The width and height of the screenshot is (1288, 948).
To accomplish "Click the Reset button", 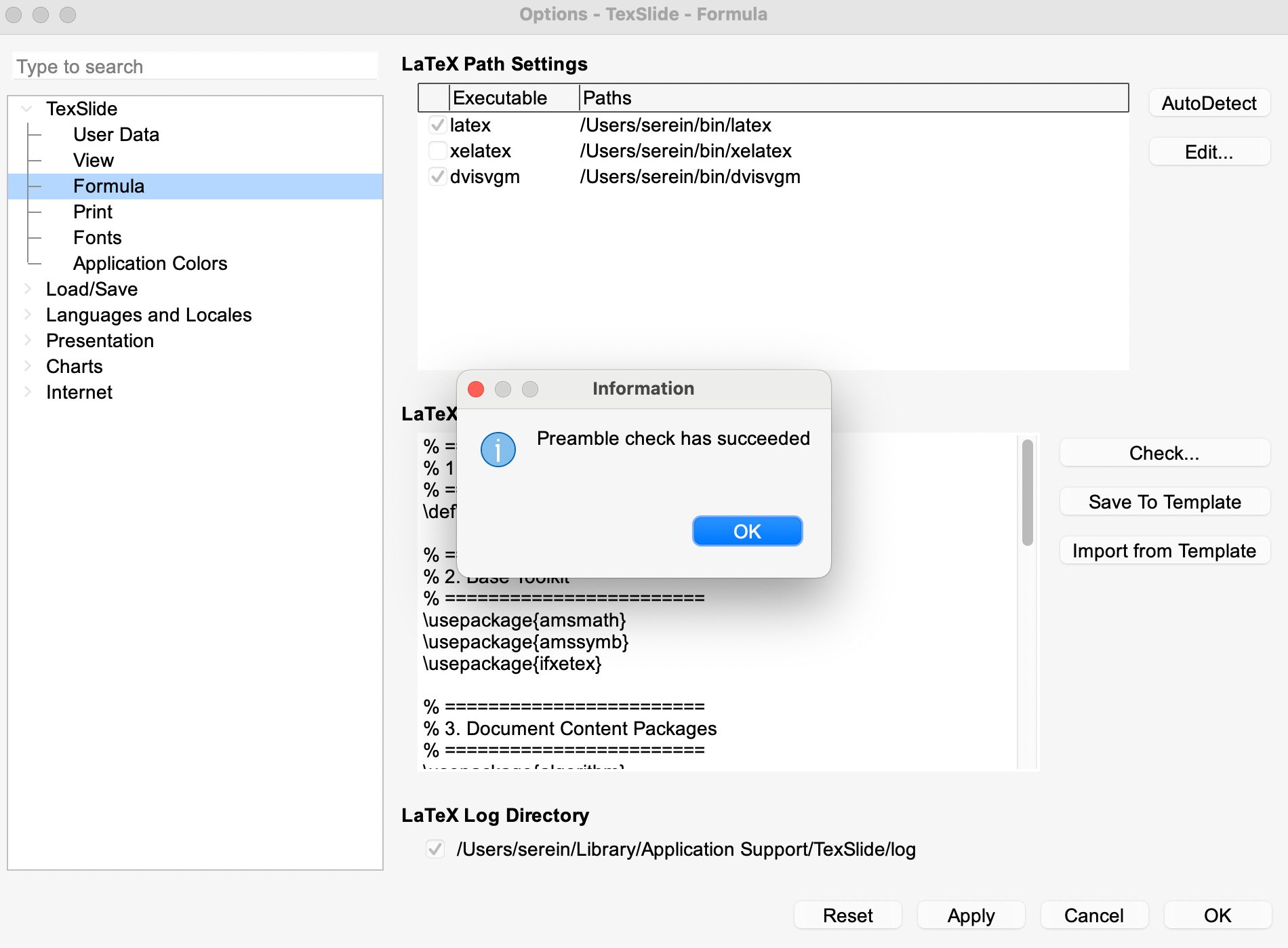I will pyautogui.click(x=848, y=915).
